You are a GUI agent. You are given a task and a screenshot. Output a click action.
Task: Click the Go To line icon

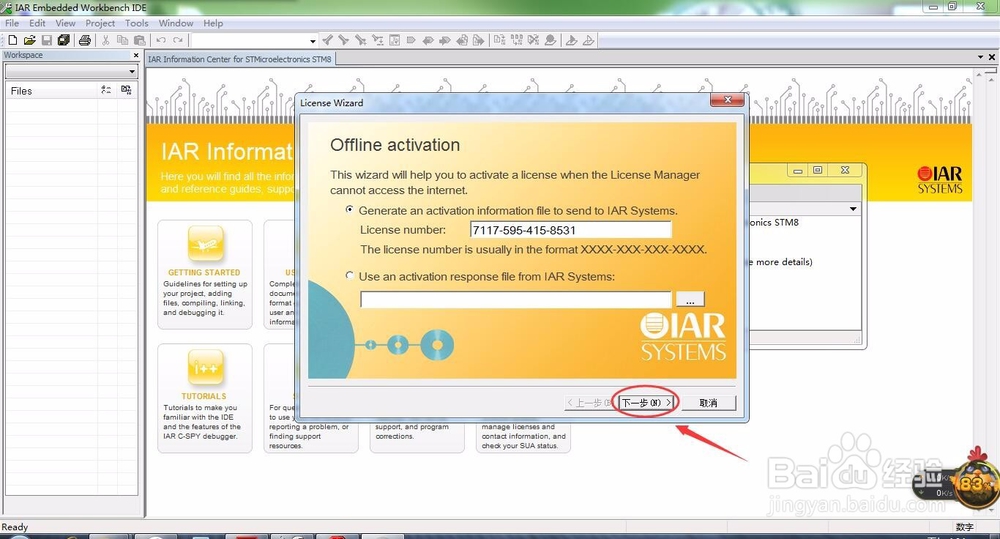point(378,40)
